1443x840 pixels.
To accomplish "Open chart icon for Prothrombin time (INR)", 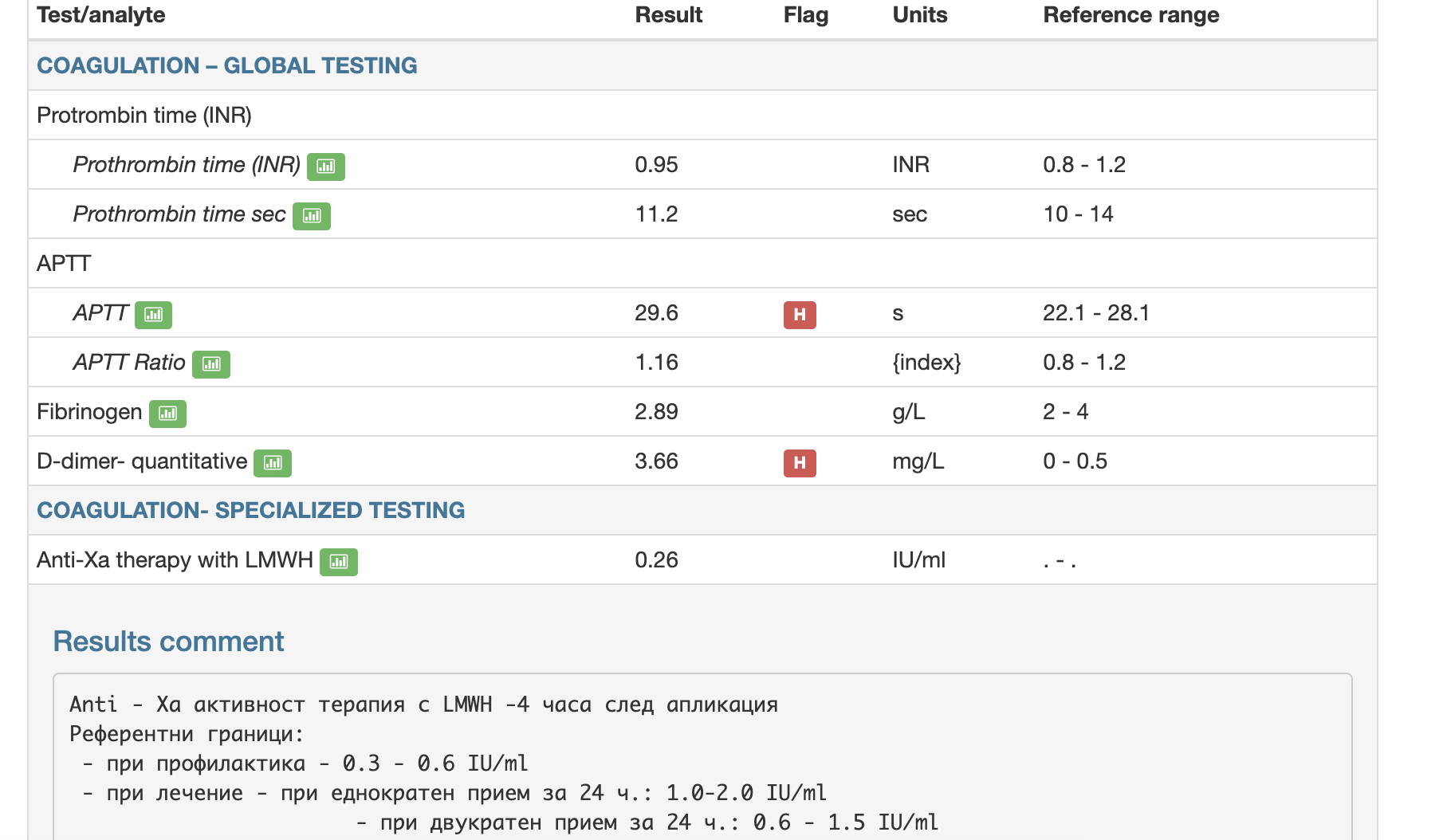I will click(325, 167).
